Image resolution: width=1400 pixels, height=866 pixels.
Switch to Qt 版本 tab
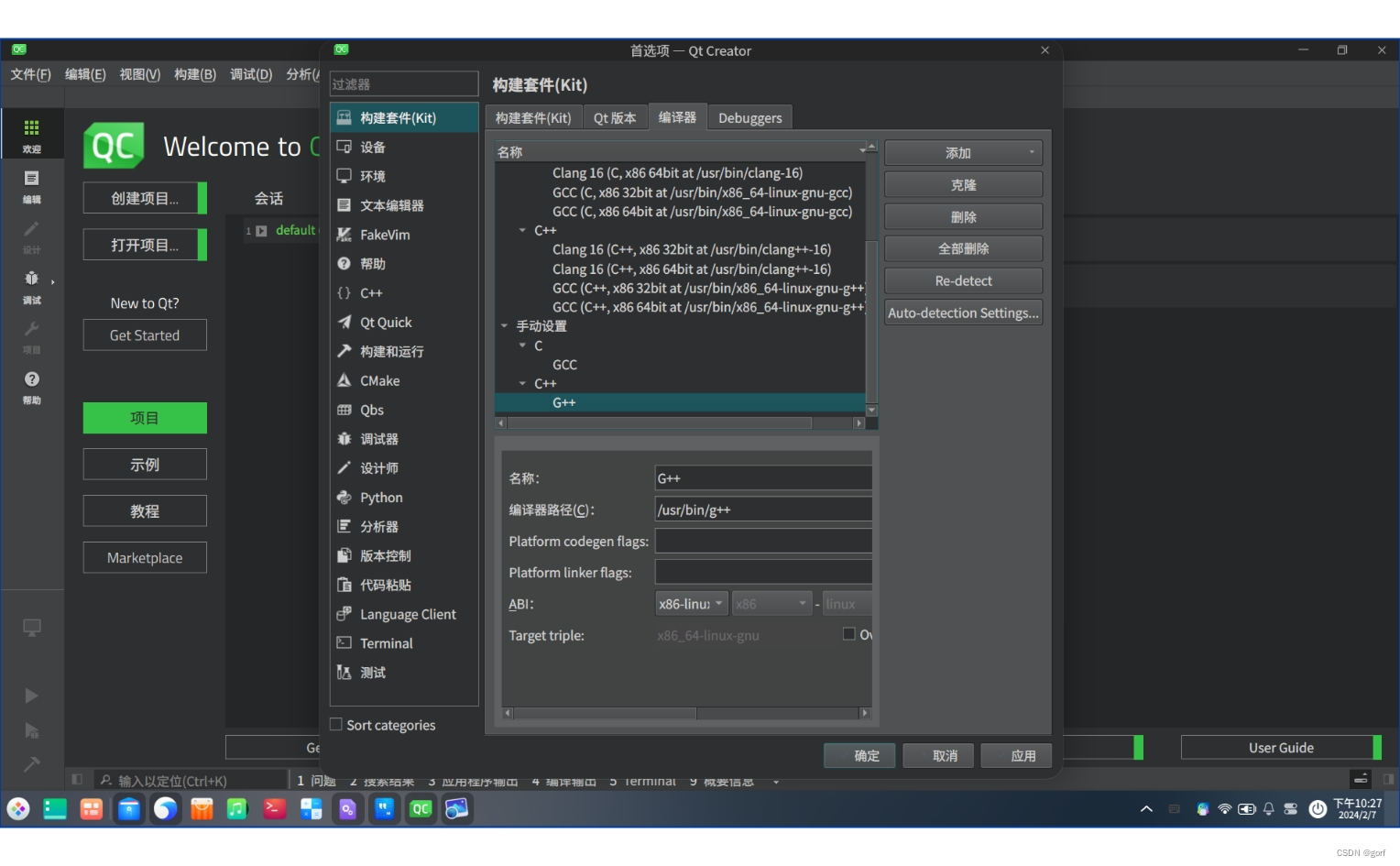615,117
